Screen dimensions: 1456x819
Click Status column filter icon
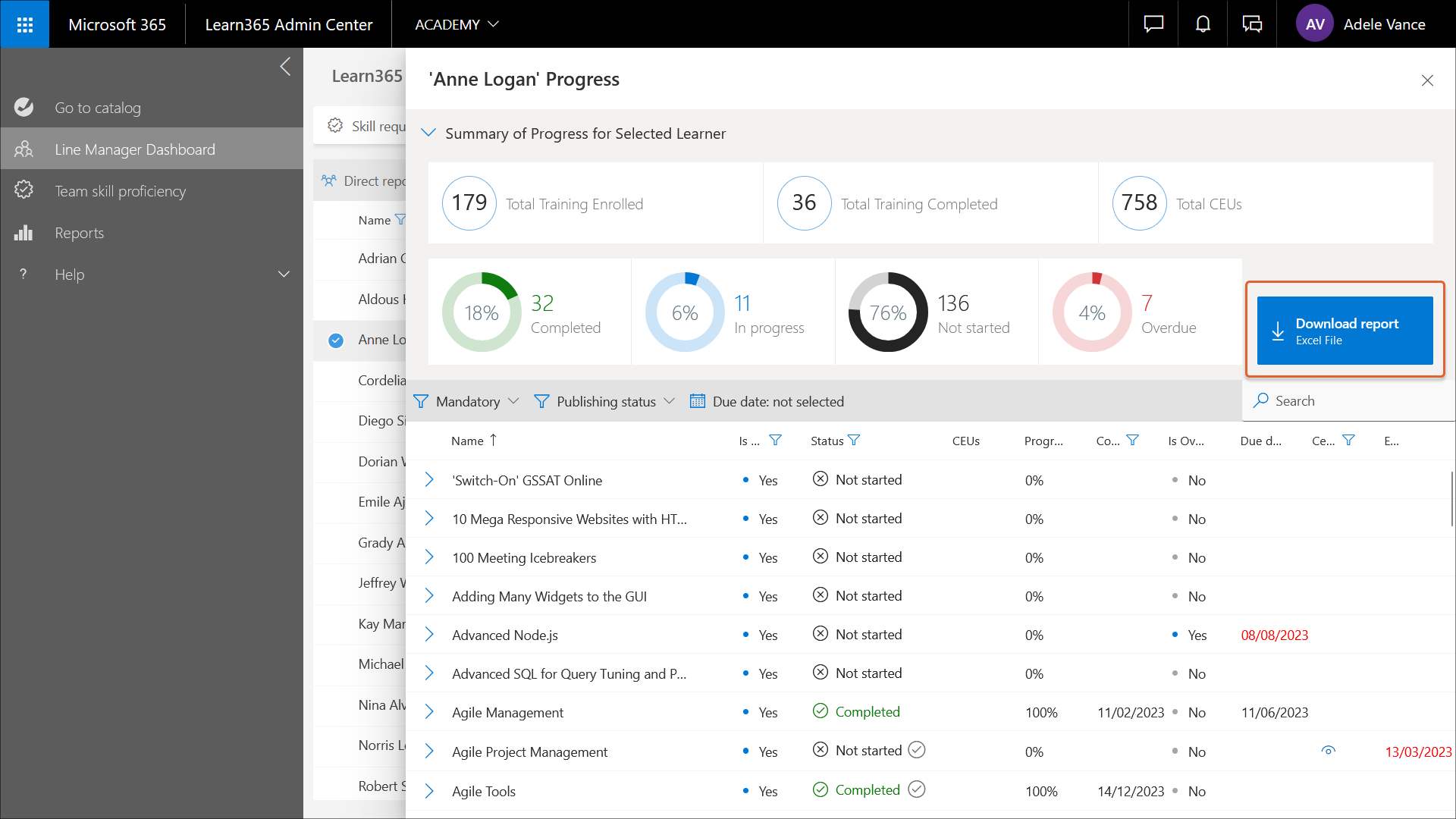pyautogui.click(x=854, y=441)
